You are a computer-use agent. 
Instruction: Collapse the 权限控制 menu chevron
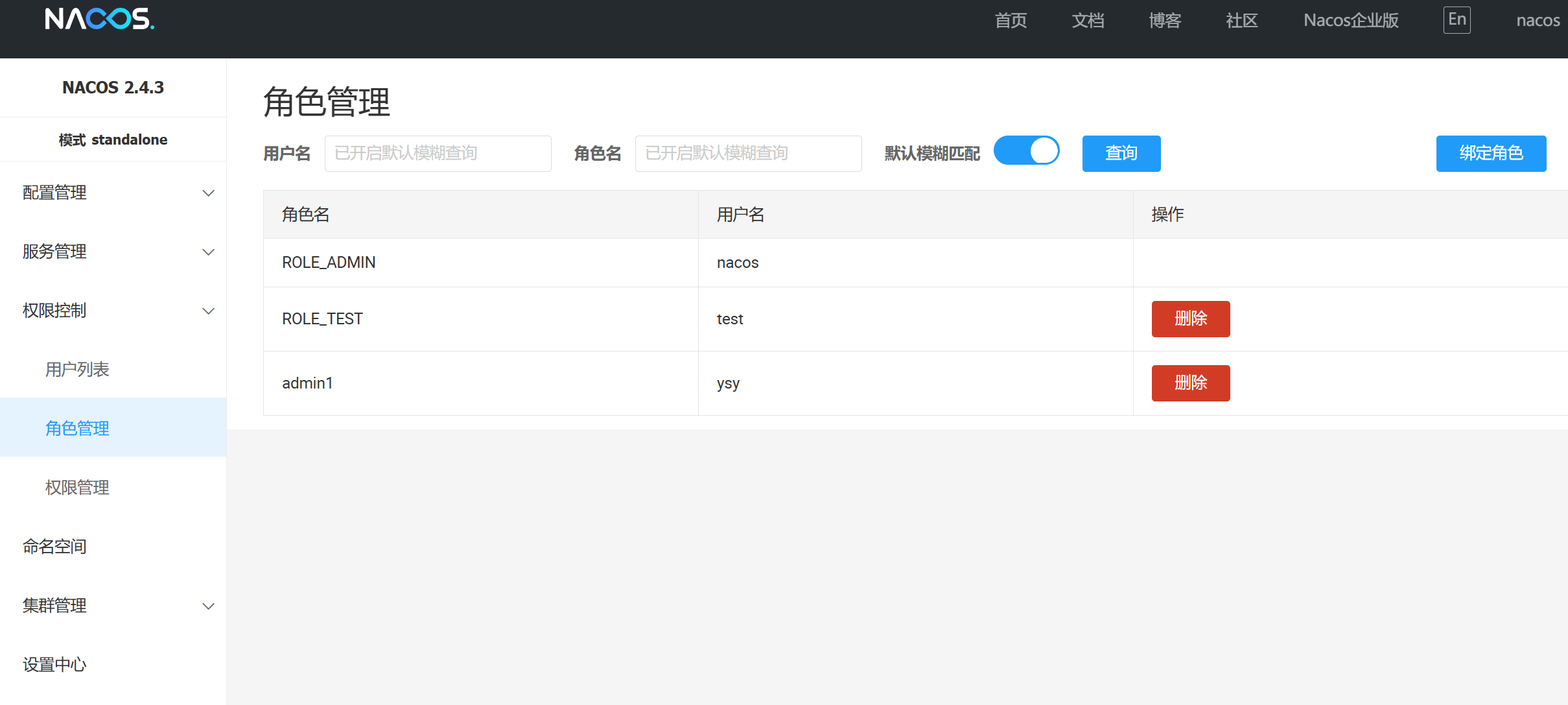(208, 311)
